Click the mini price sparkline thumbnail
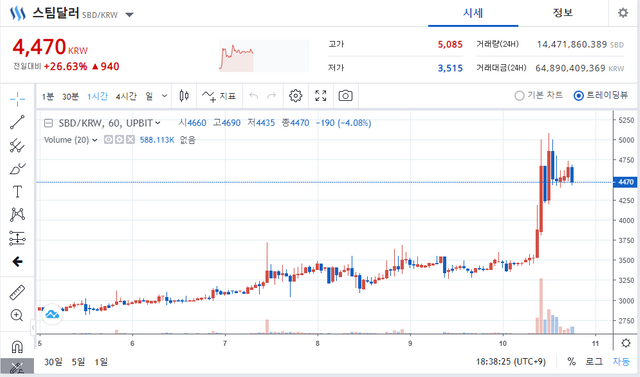 point(264,56)
